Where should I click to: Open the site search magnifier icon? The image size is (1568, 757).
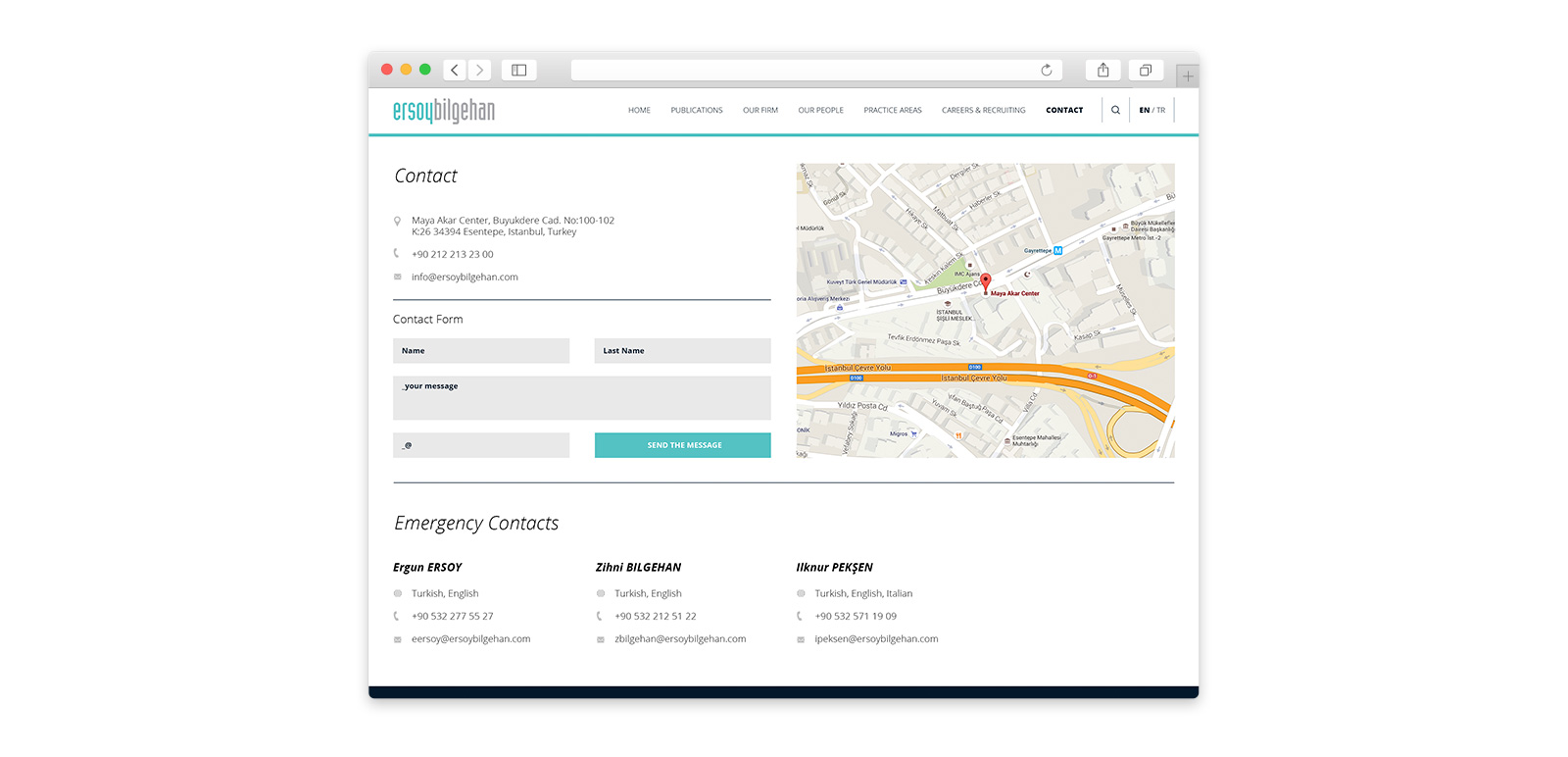1115,110
